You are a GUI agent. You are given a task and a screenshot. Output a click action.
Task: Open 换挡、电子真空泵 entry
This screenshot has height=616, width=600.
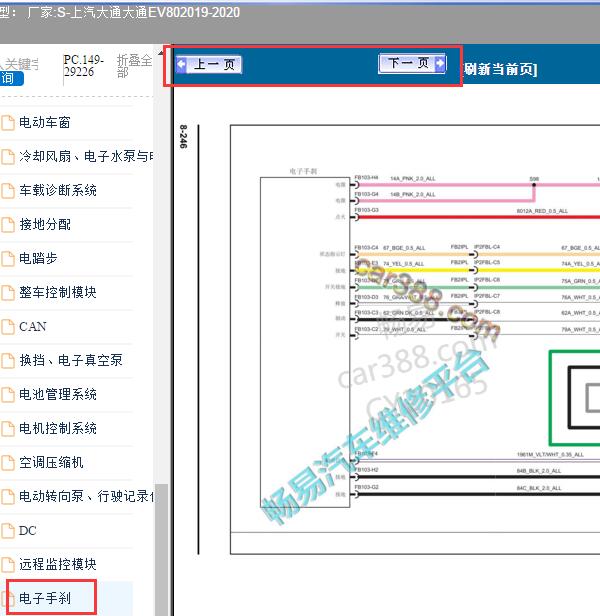click(71, 360)
